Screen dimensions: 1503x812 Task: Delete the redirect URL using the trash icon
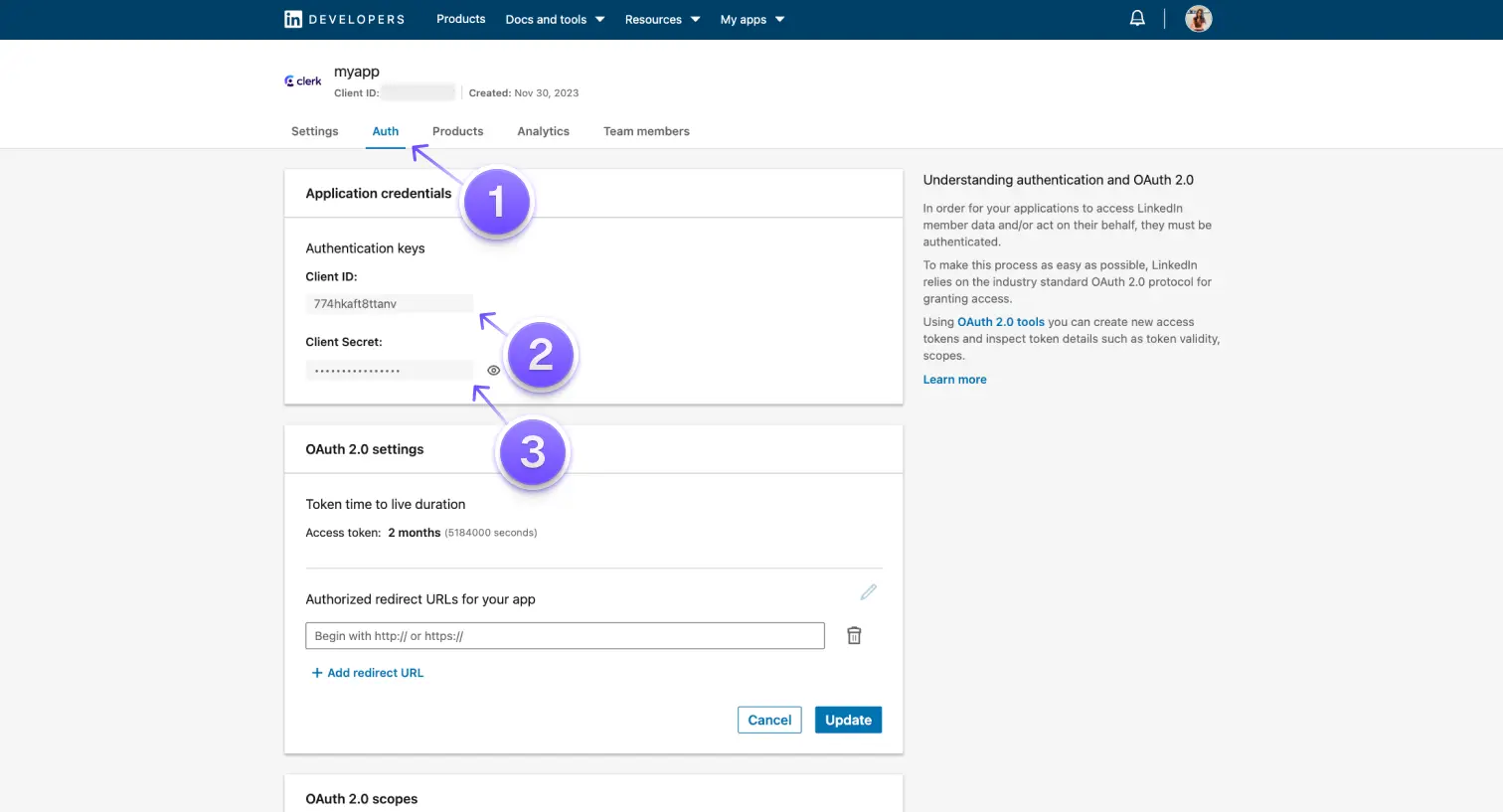coord(853,635)
